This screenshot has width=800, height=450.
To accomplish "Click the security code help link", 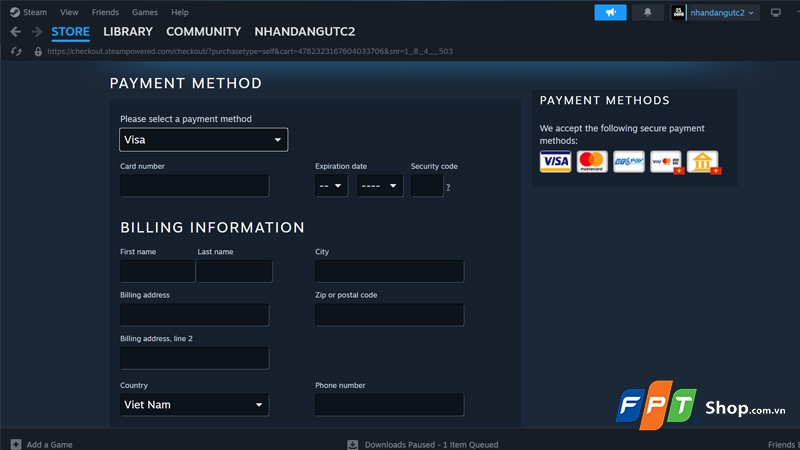I will (x=448, y=187).
